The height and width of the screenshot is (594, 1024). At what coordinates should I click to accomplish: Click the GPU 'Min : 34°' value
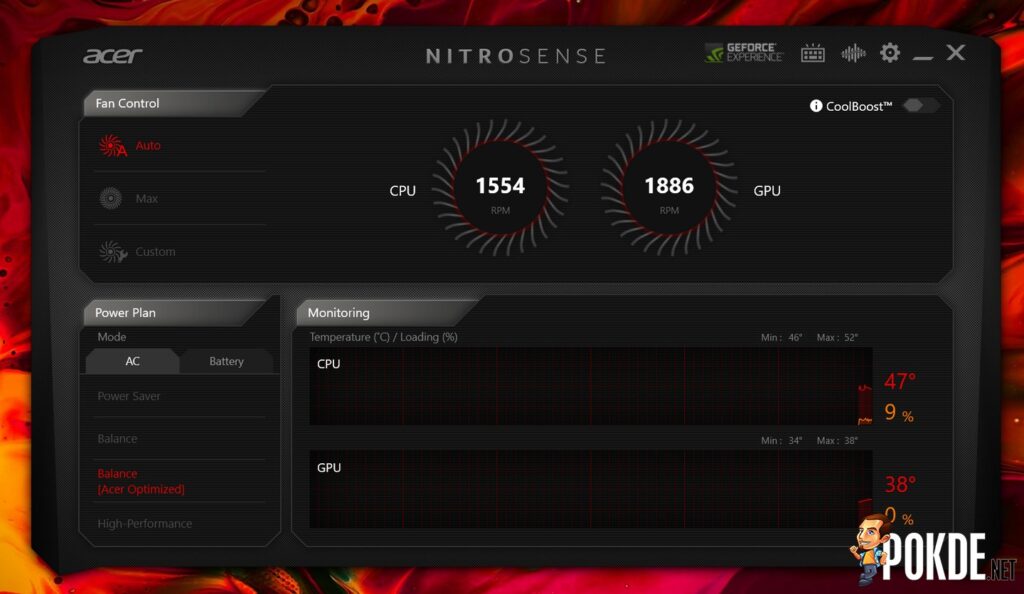[782, 441]
